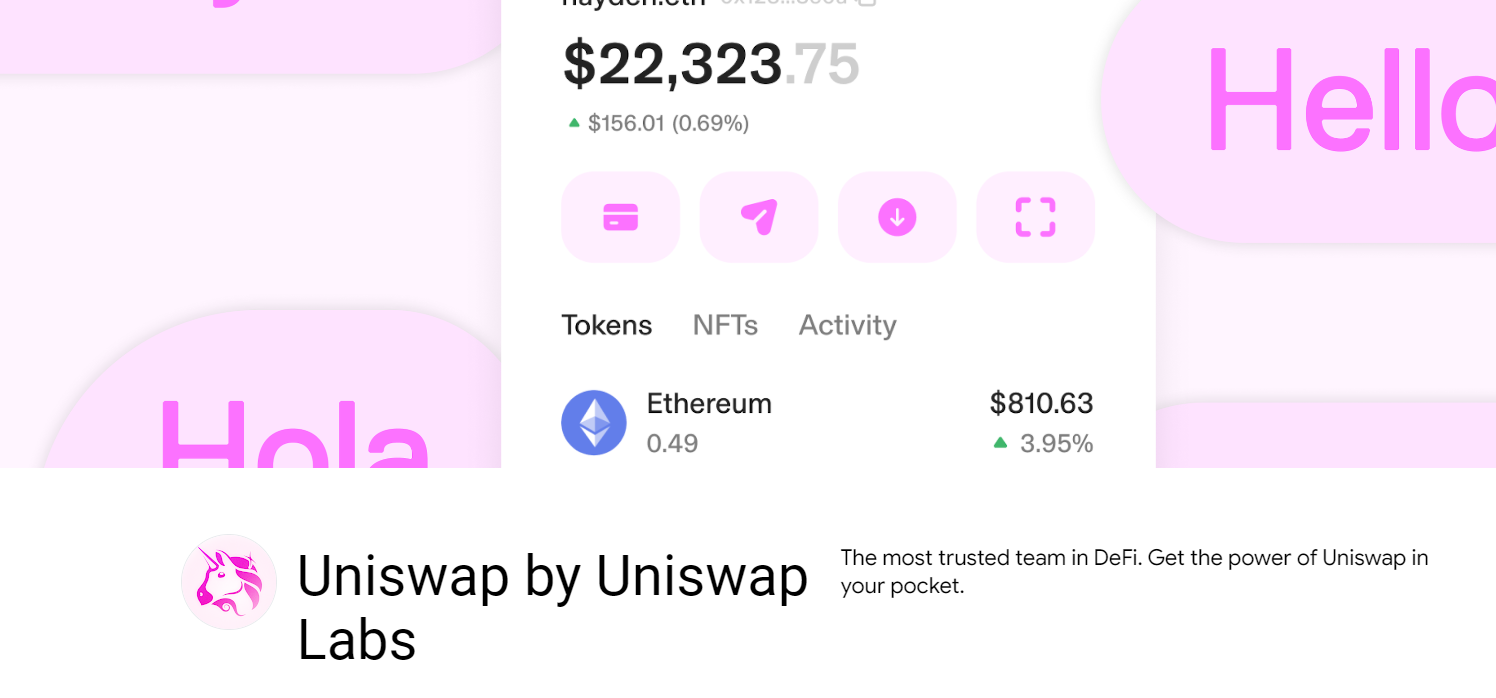1496x698 pixels.
Task: Click the credit card Buy icon
Action: pos(620,217)
